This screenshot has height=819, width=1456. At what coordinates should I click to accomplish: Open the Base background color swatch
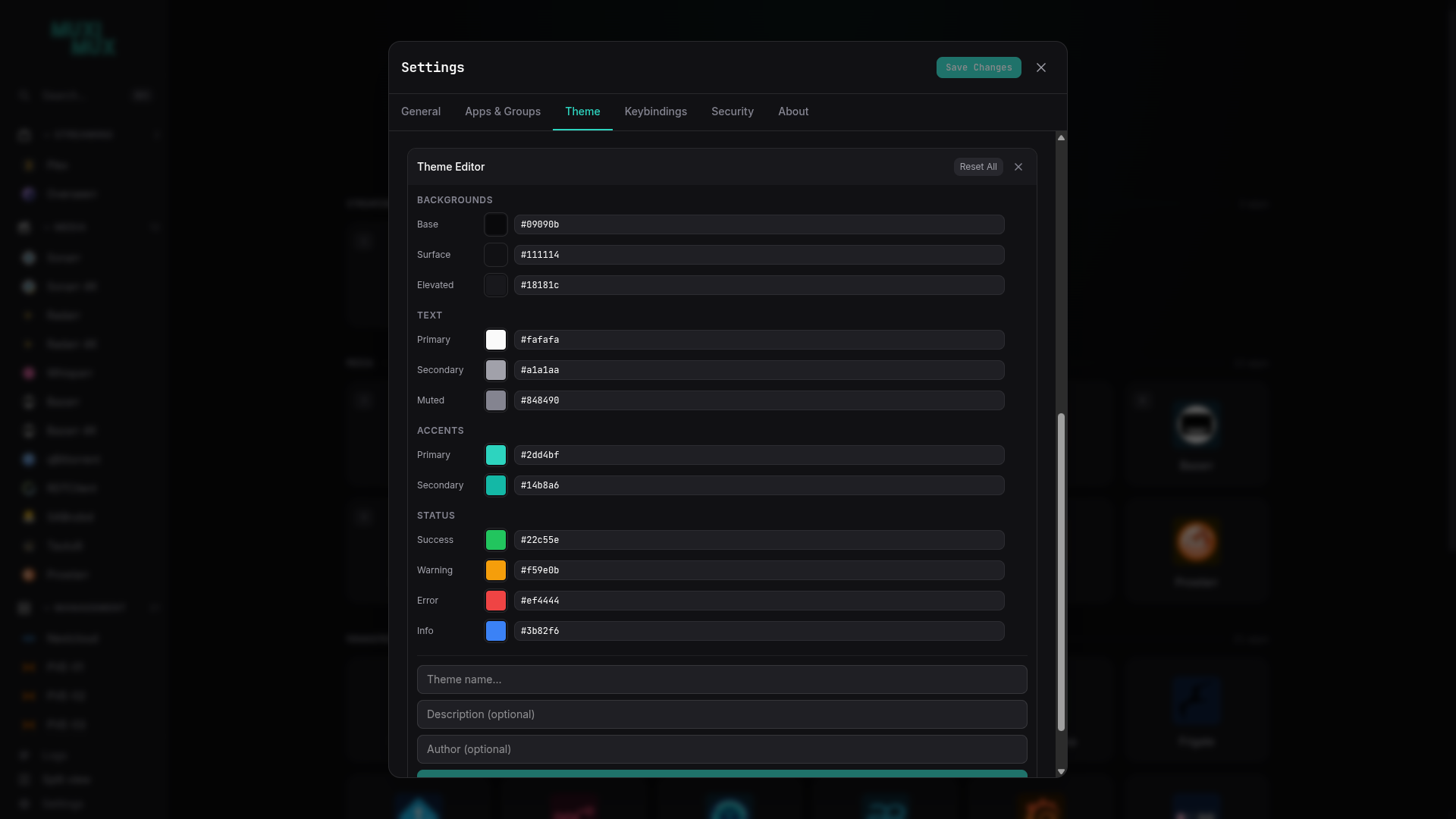(496, 224)
